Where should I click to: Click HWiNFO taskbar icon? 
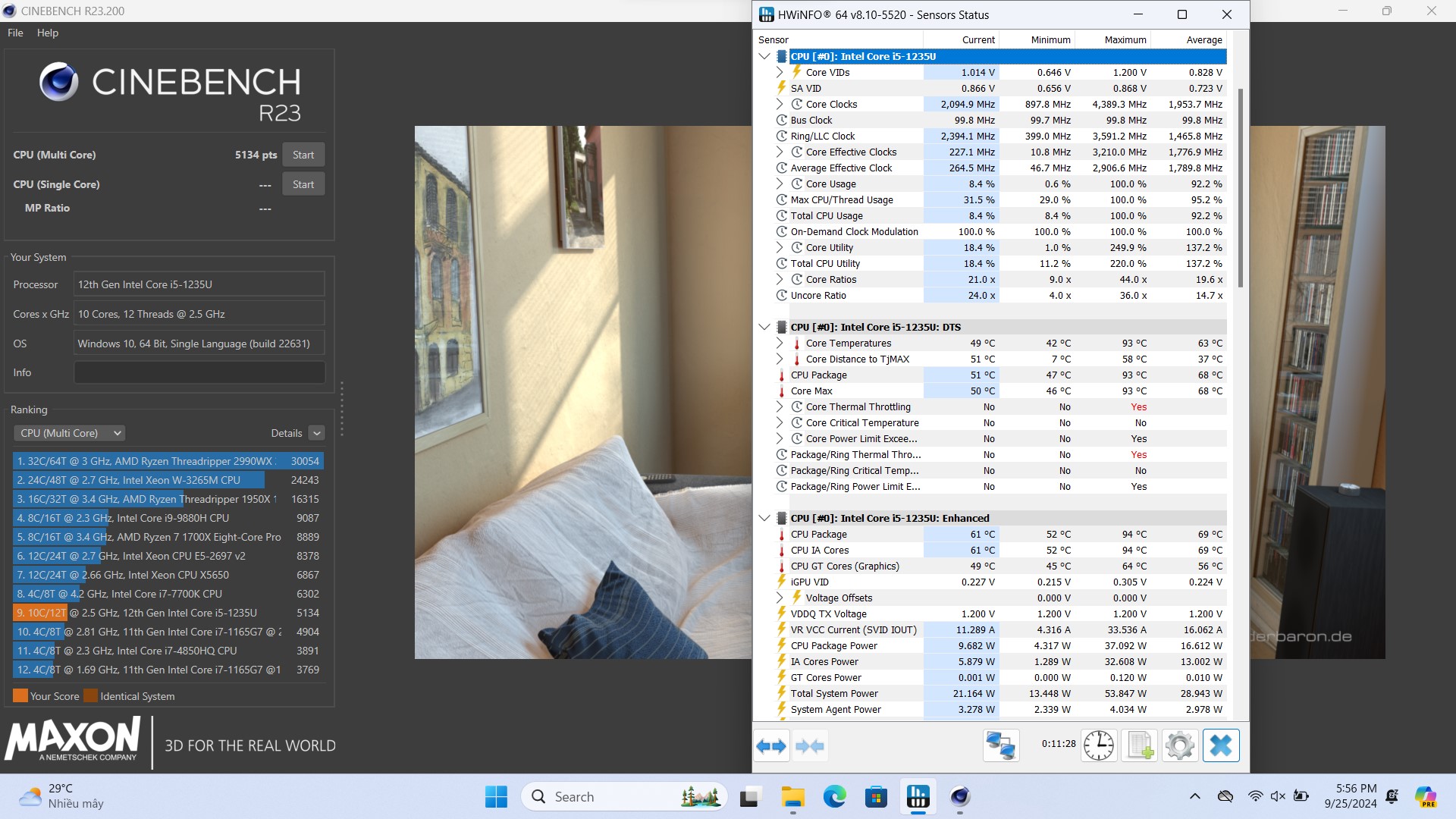[918, 797]
